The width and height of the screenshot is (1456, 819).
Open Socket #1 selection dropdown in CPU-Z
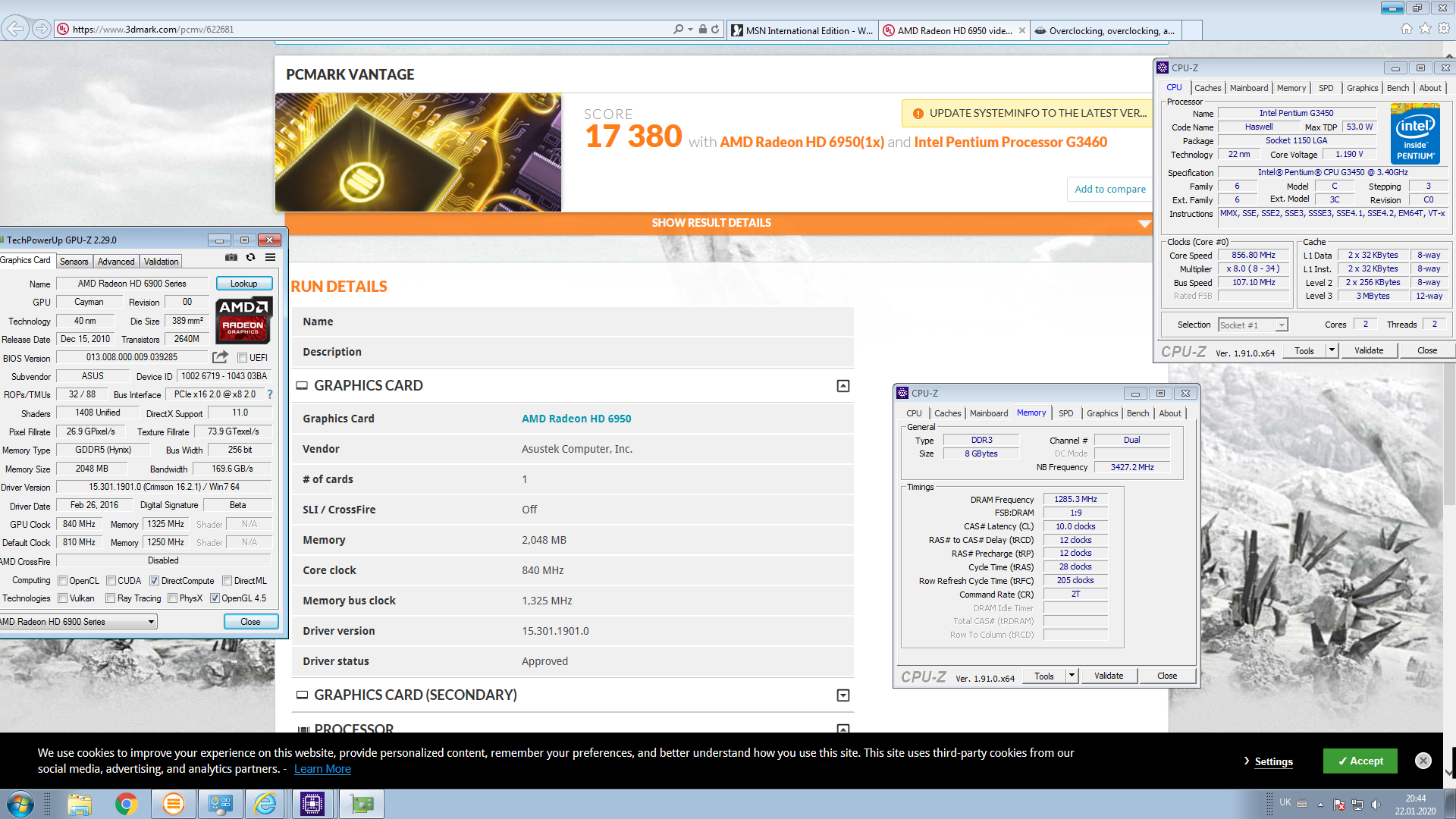(1253, 325)
